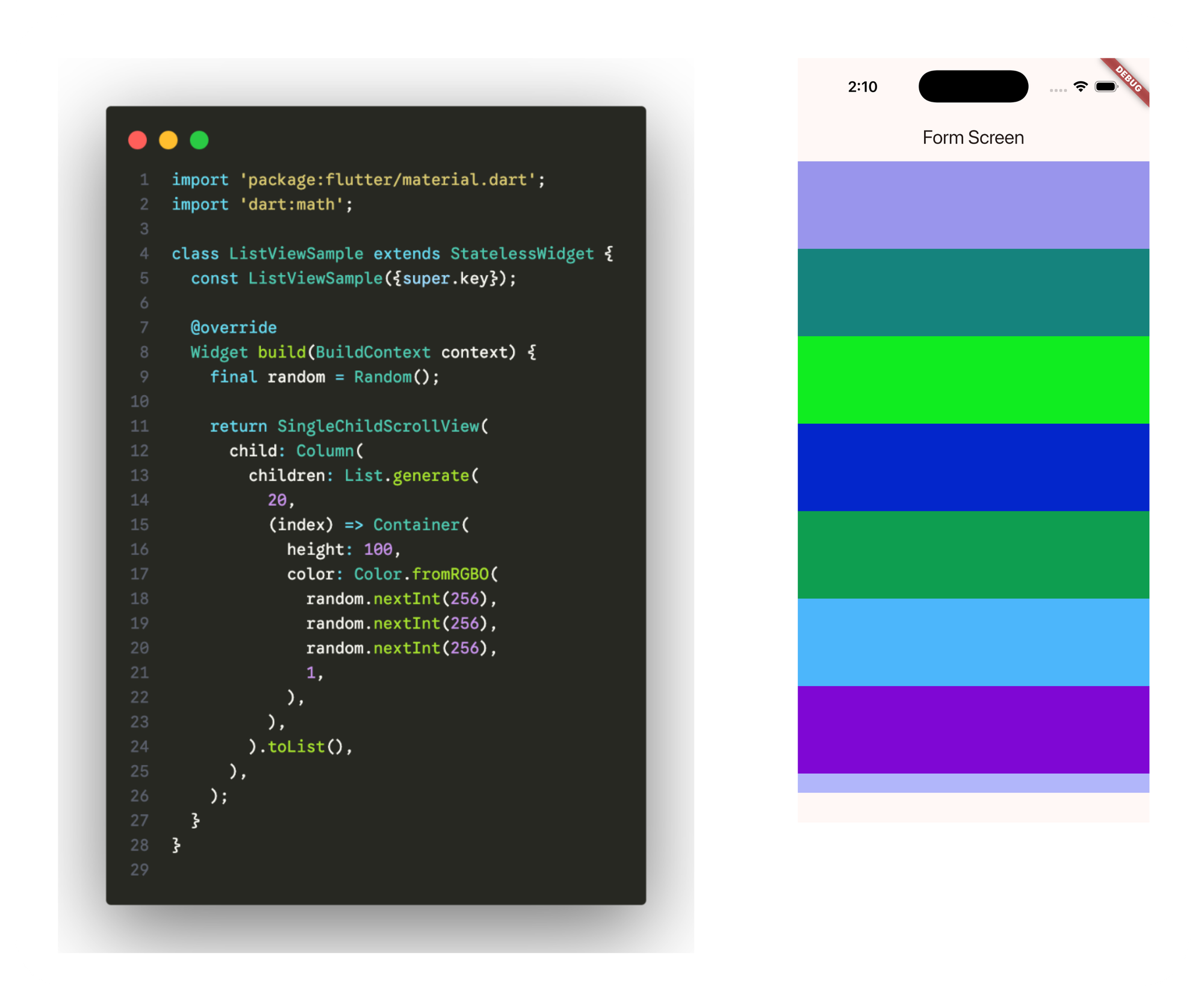The image size is (1204, 1001).
Task: Tap the partial light lavender strip at bottom
Action: pyautogui.click(x=973, y=783)
